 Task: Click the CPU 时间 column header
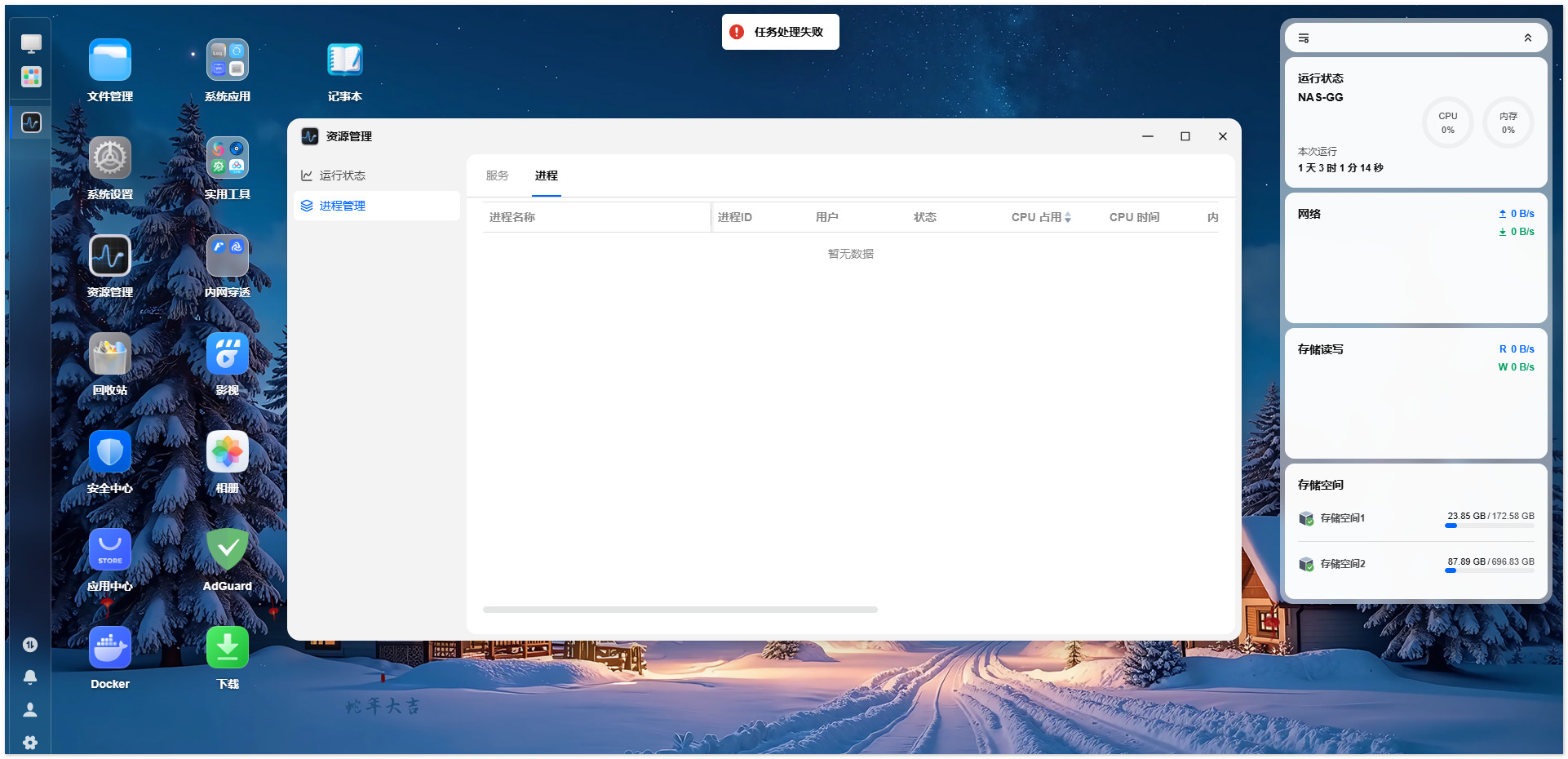(1135, 217)
